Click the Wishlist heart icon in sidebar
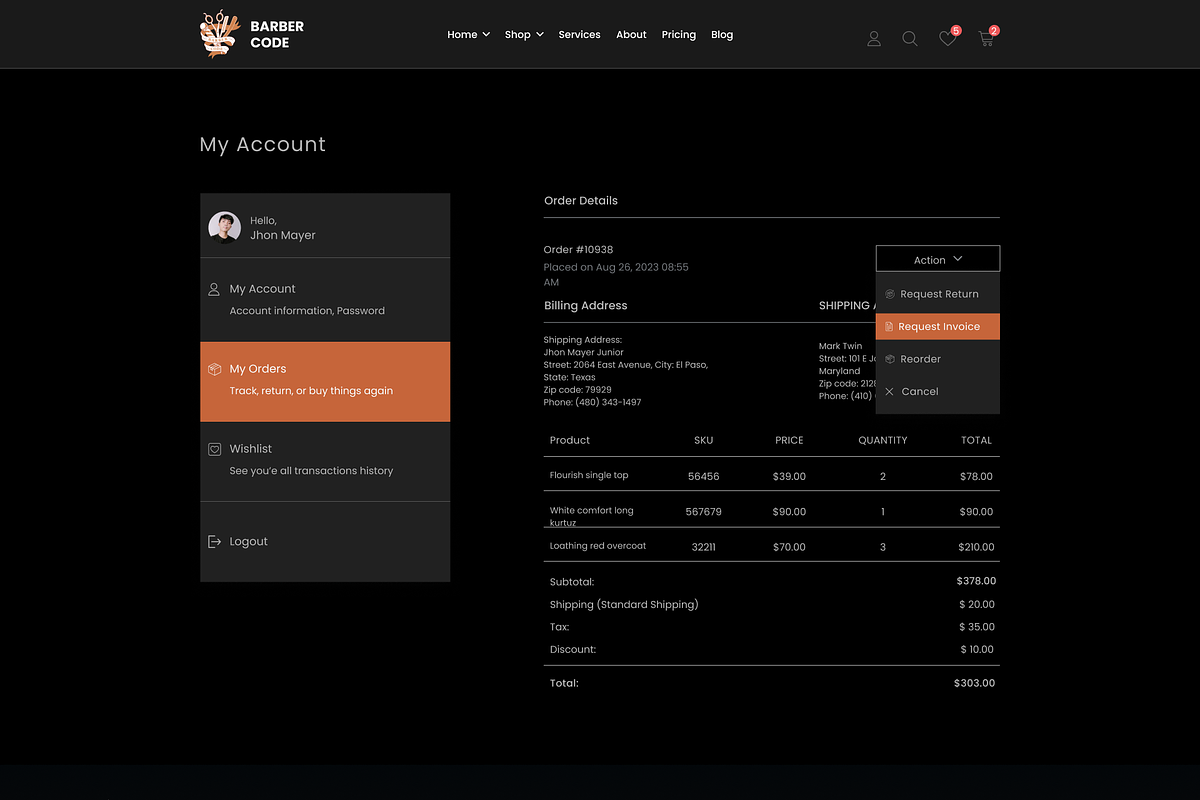Screen dimensions: 1200x800 [x=214, y=449]
